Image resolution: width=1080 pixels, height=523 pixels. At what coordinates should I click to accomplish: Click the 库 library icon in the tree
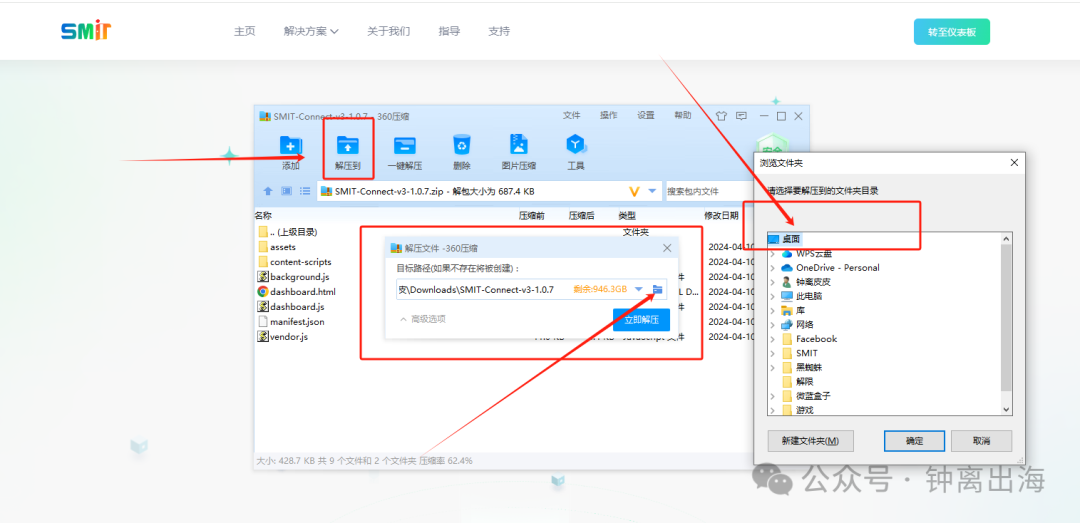click(x=787, y=310)
